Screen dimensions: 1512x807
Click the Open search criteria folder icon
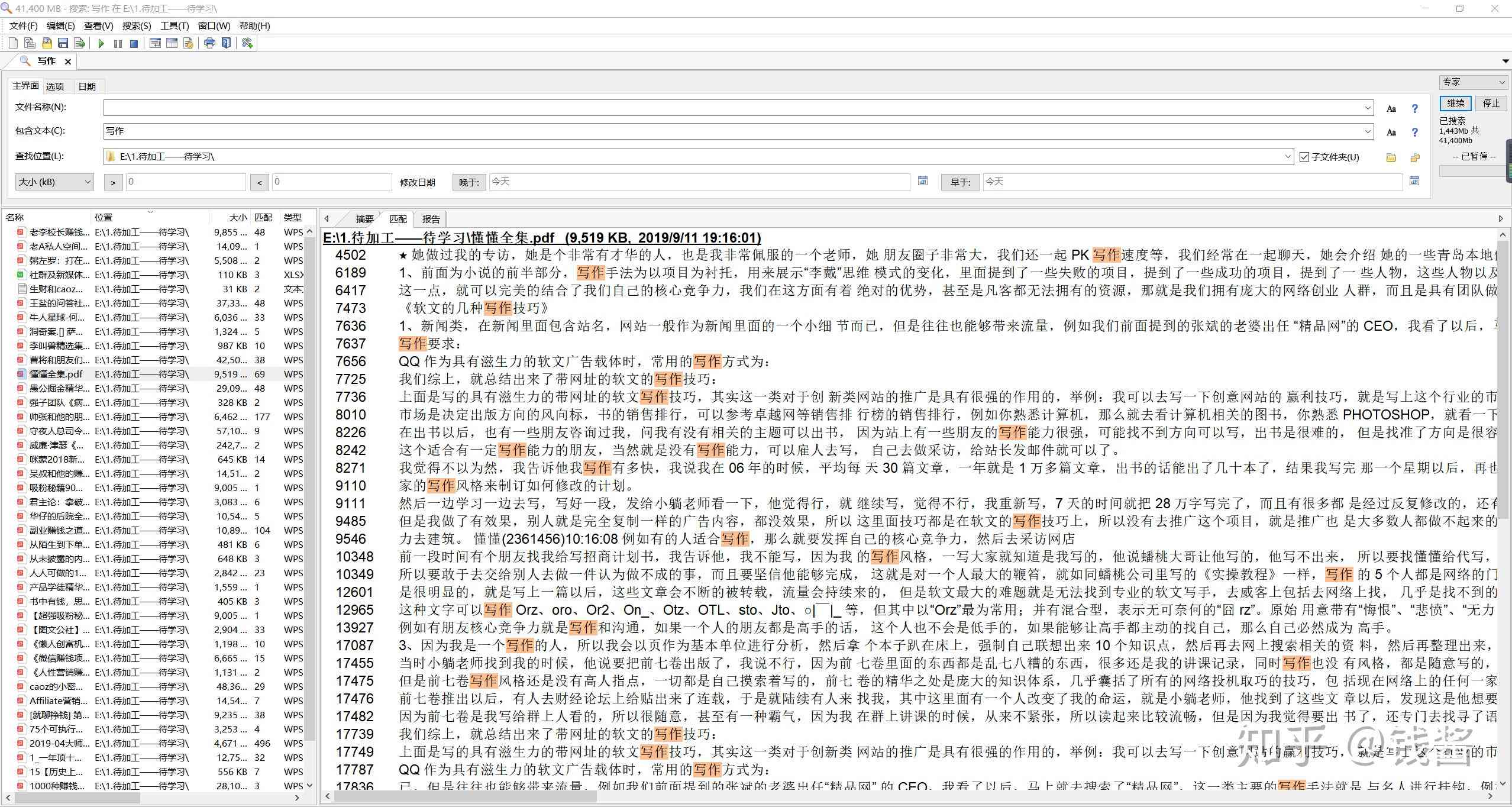(46, 43)
